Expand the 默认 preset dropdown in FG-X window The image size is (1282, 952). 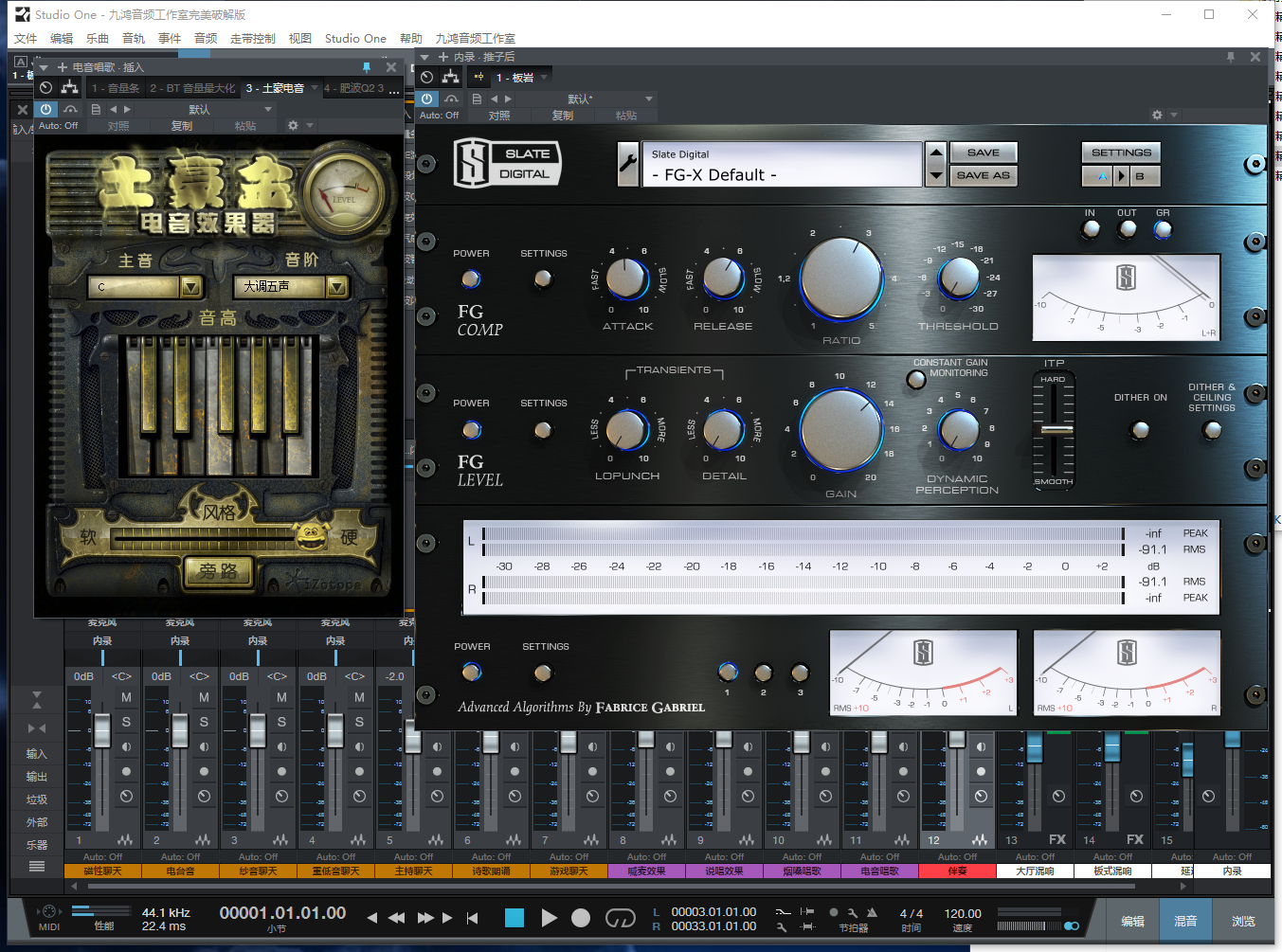point(649,99)
